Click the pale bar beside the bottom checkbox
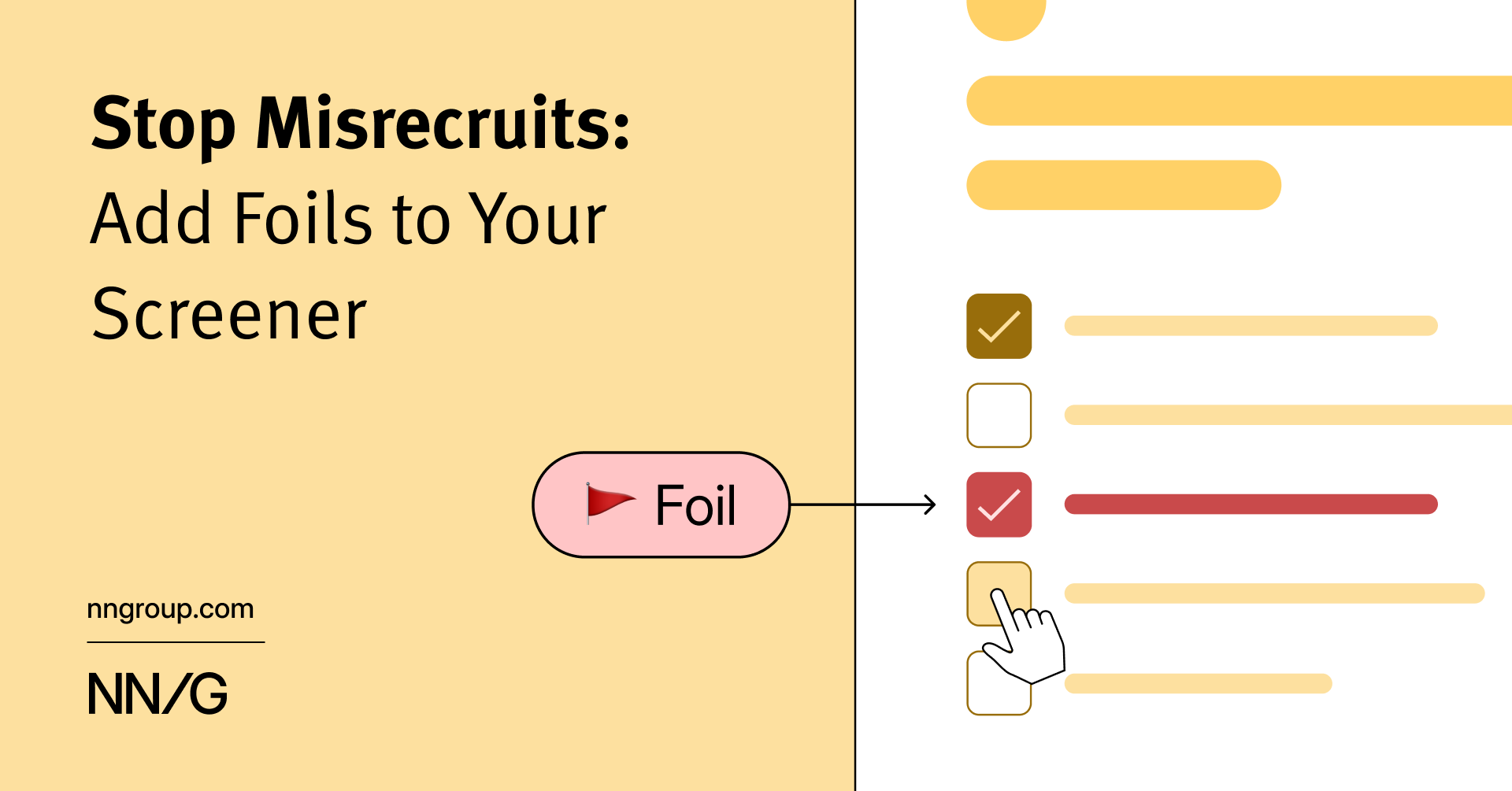The width and height of the screenshot is (1512, 791). click(1198, 683)
